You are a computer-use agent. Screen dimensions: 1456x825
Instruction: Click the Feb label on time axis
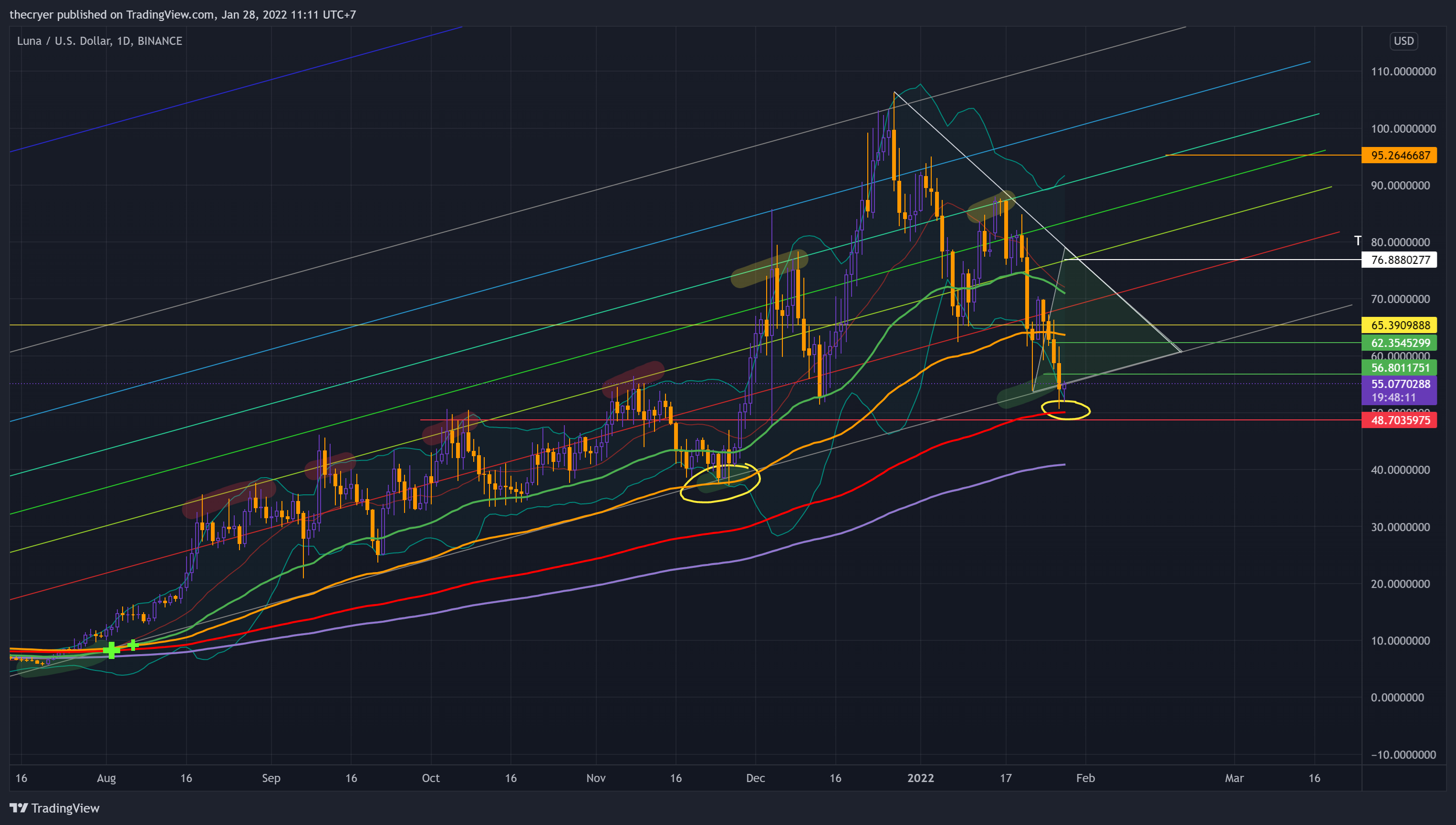tap(1085, 778)
